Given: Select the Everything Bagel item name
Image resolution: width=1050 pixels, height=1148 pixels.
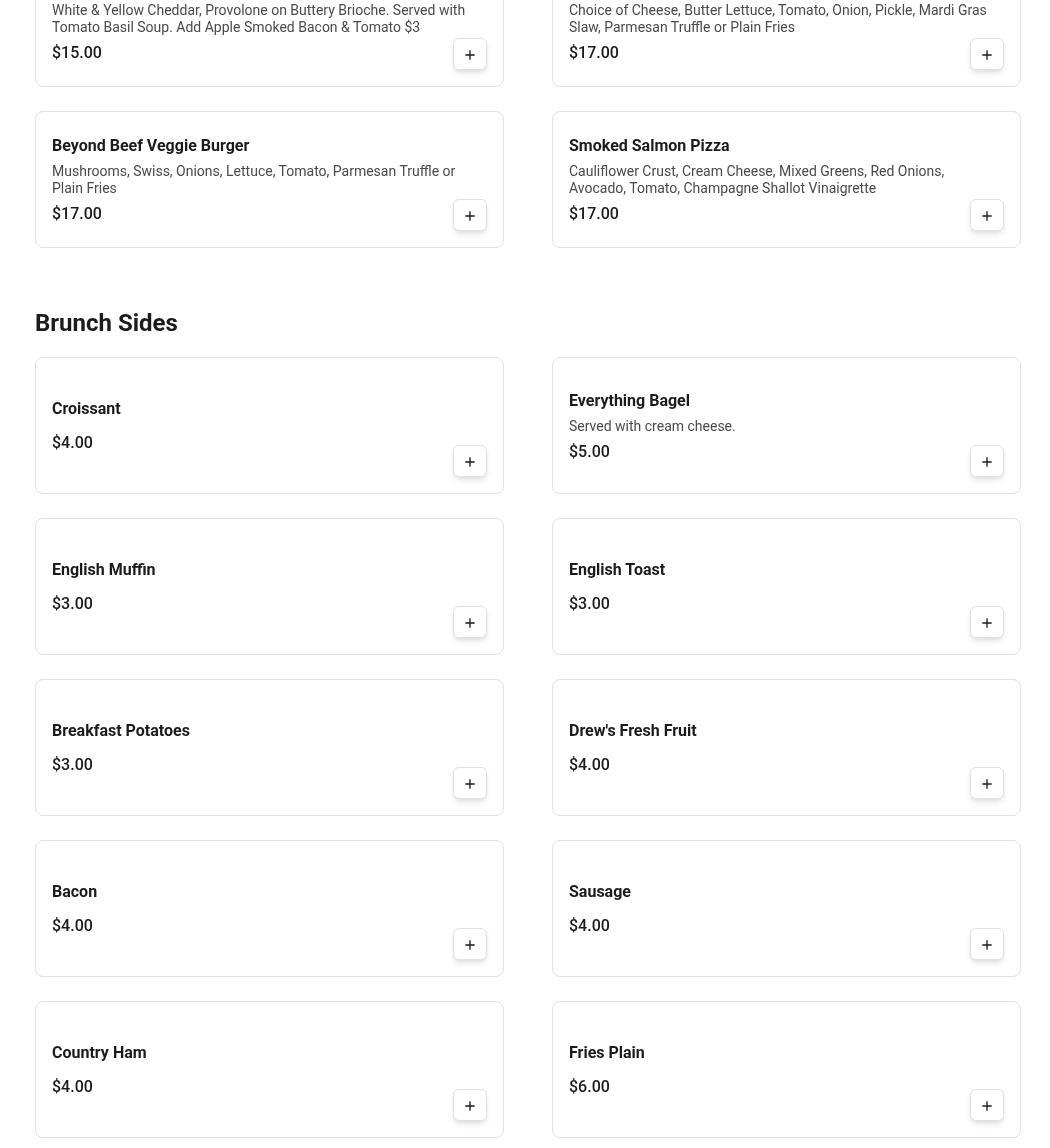Looking at the screenshot, I should (x=629, y=401).
